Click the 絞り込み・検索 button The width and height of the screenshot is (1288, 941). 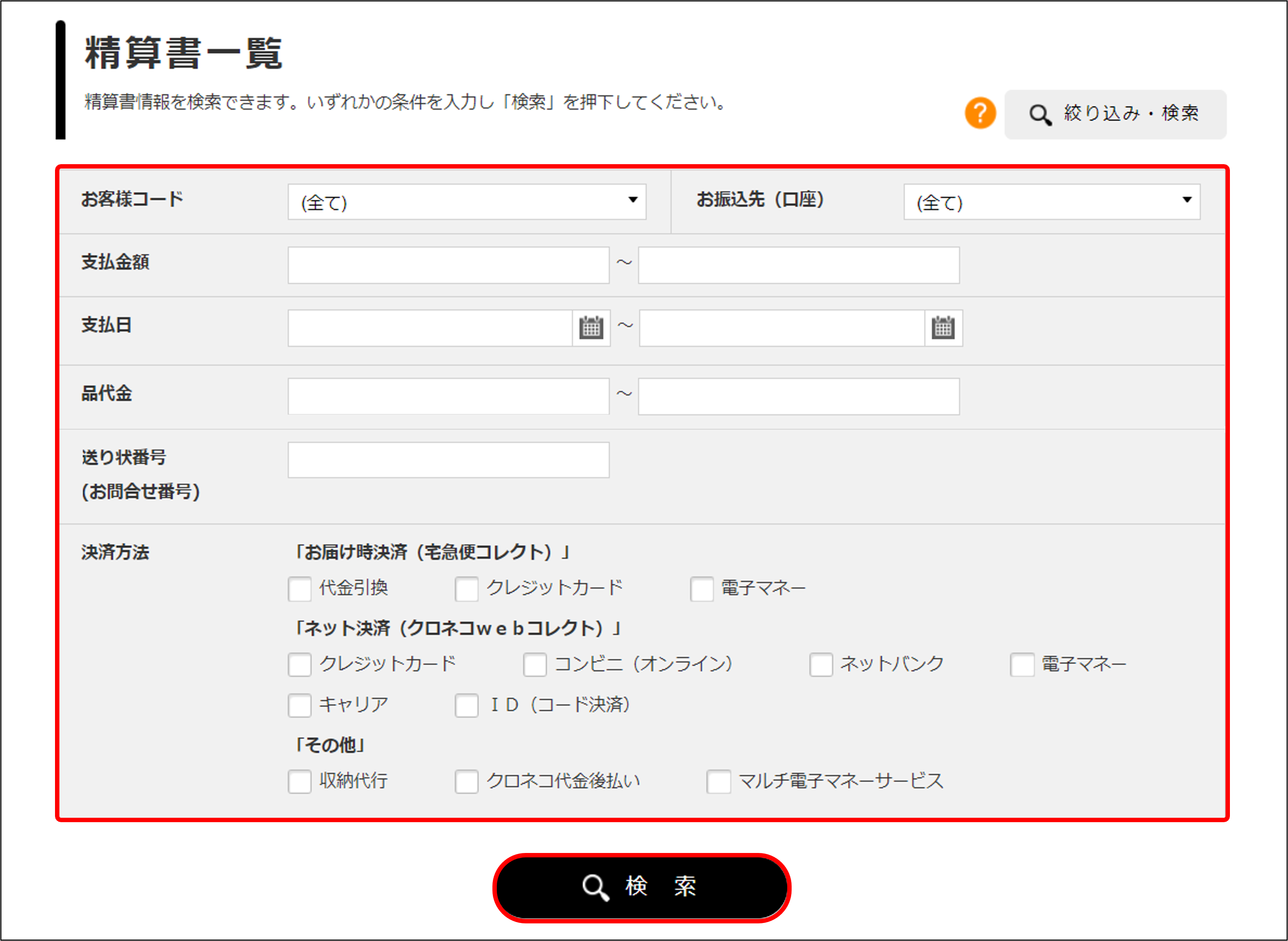pos(1116,114)
